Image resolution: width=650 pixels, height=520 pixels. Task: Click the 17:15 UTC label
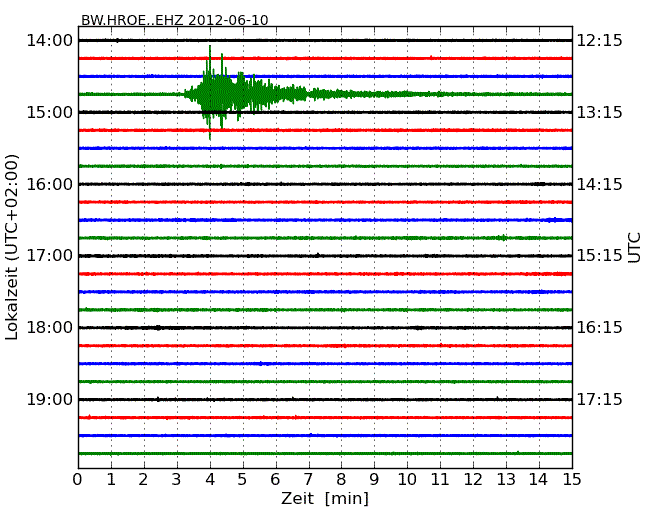click(600, 399)
